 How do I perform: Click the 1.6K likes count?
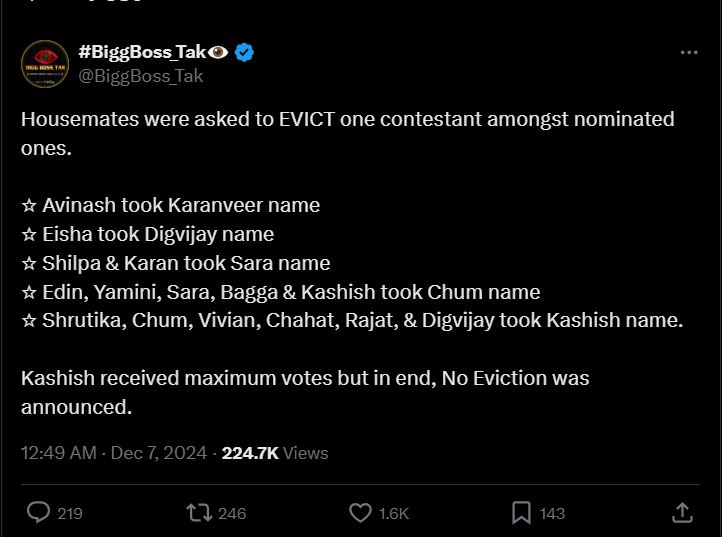[x=394, y=514]
